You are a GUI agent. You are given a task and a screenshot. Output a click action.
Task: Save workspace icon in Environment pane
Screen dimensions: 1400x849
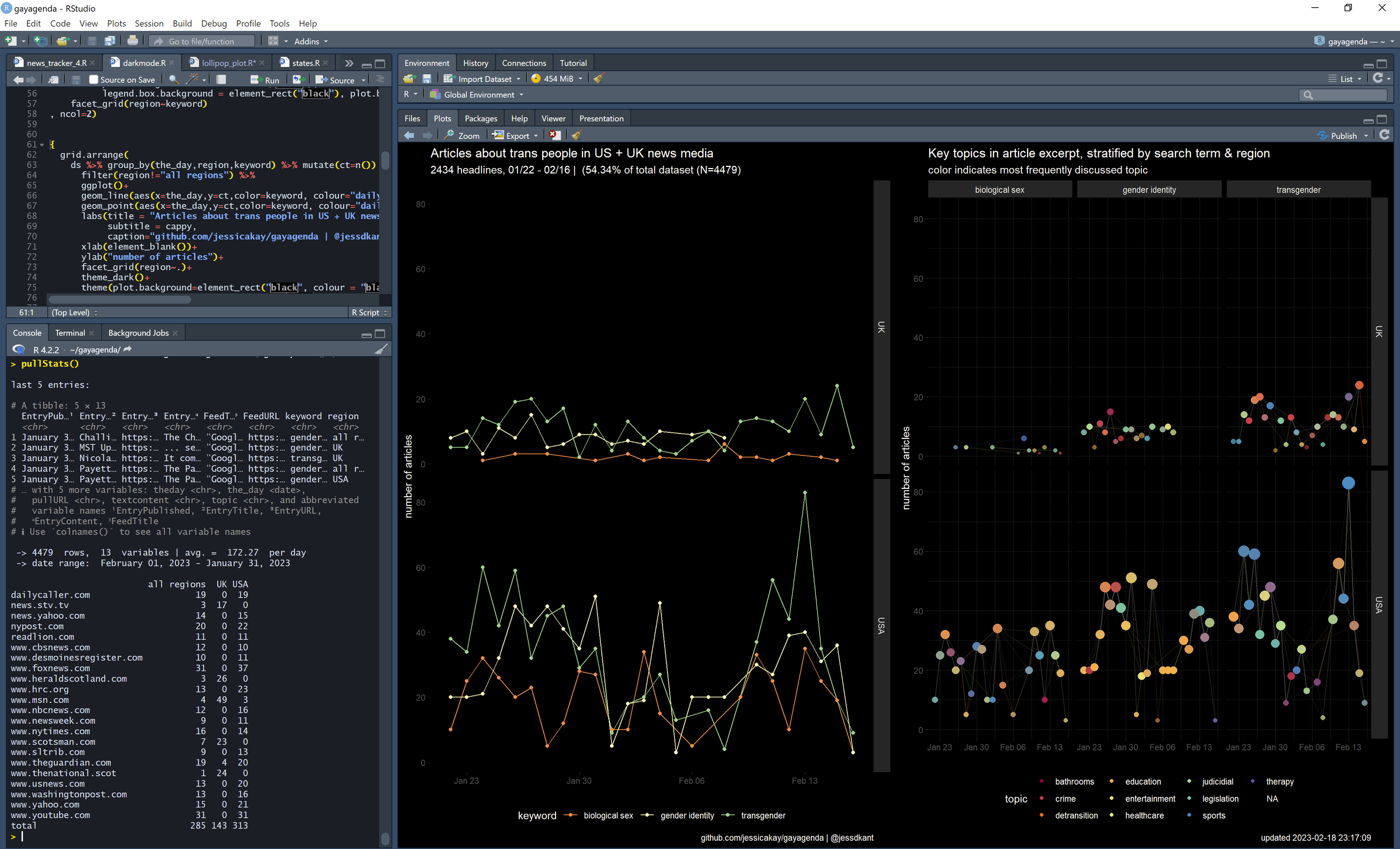coord(427,78)
